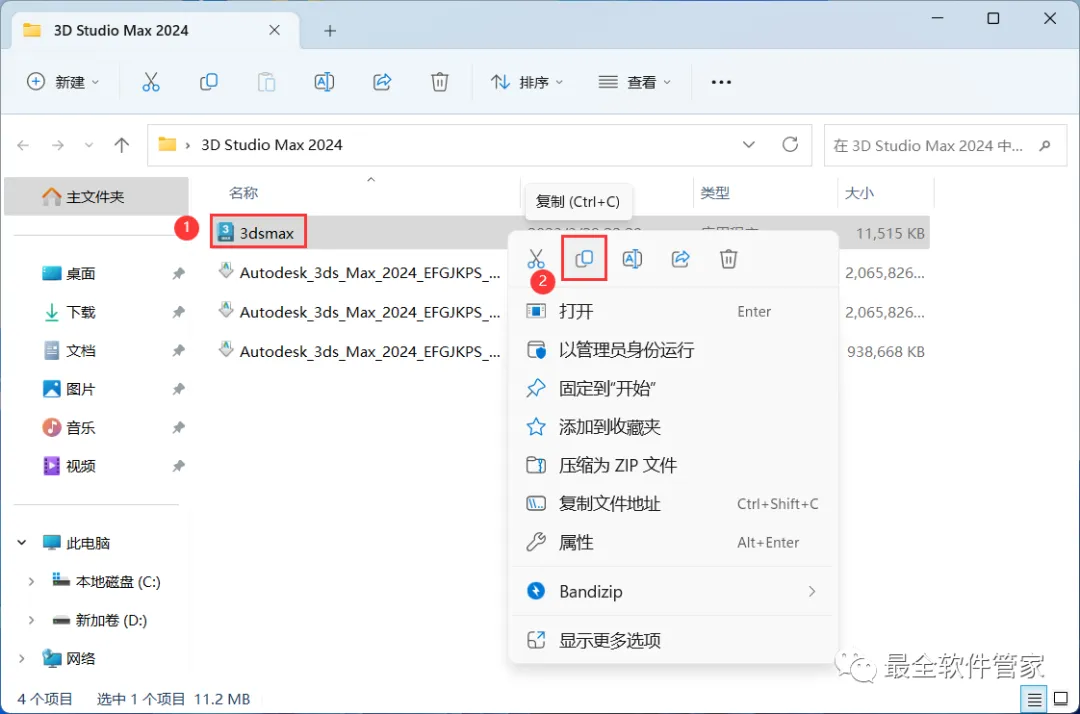Image resolution: width=1080 pixels, height=714 pixels.
Task: Open the 新建 dropdown menu
Action: coord(63,82)
